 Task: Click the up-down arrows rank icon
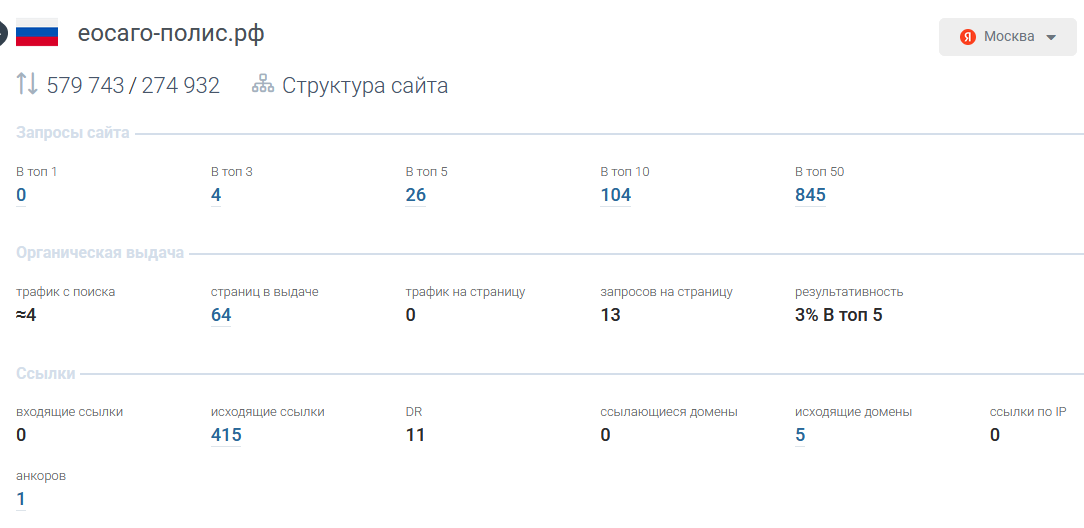coord(27,85)
